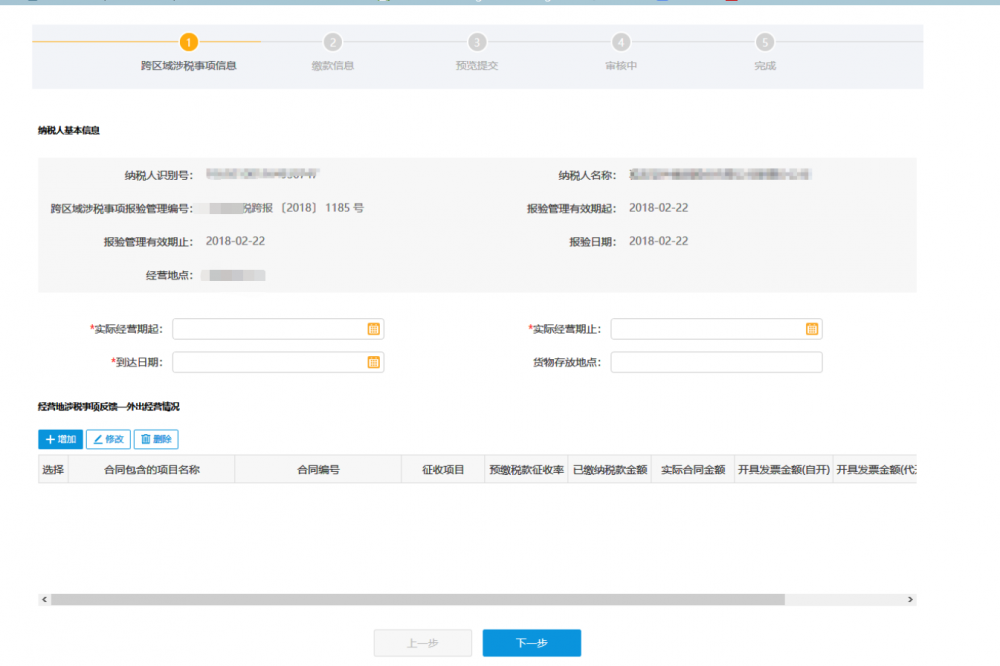
Task: Click the 到达日期 input box
Action: [x=268, y=362]
